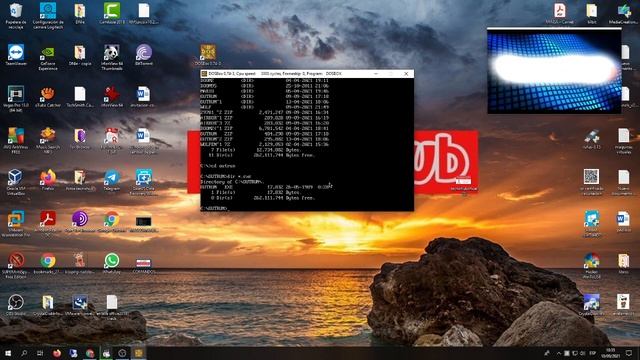This screenshot has height=360, width=640.
Task: Click the Windows Start button
Action: [x=7, y=353]
